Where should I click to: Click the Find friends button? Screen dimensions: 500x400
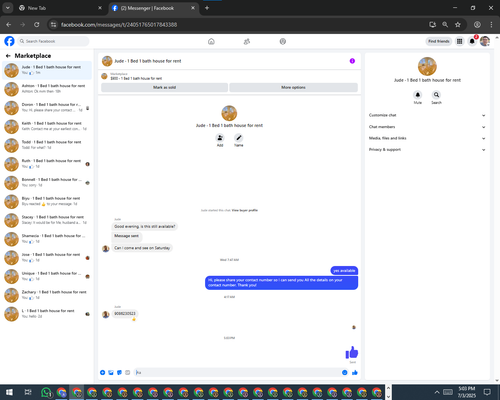tap(439, 41)
